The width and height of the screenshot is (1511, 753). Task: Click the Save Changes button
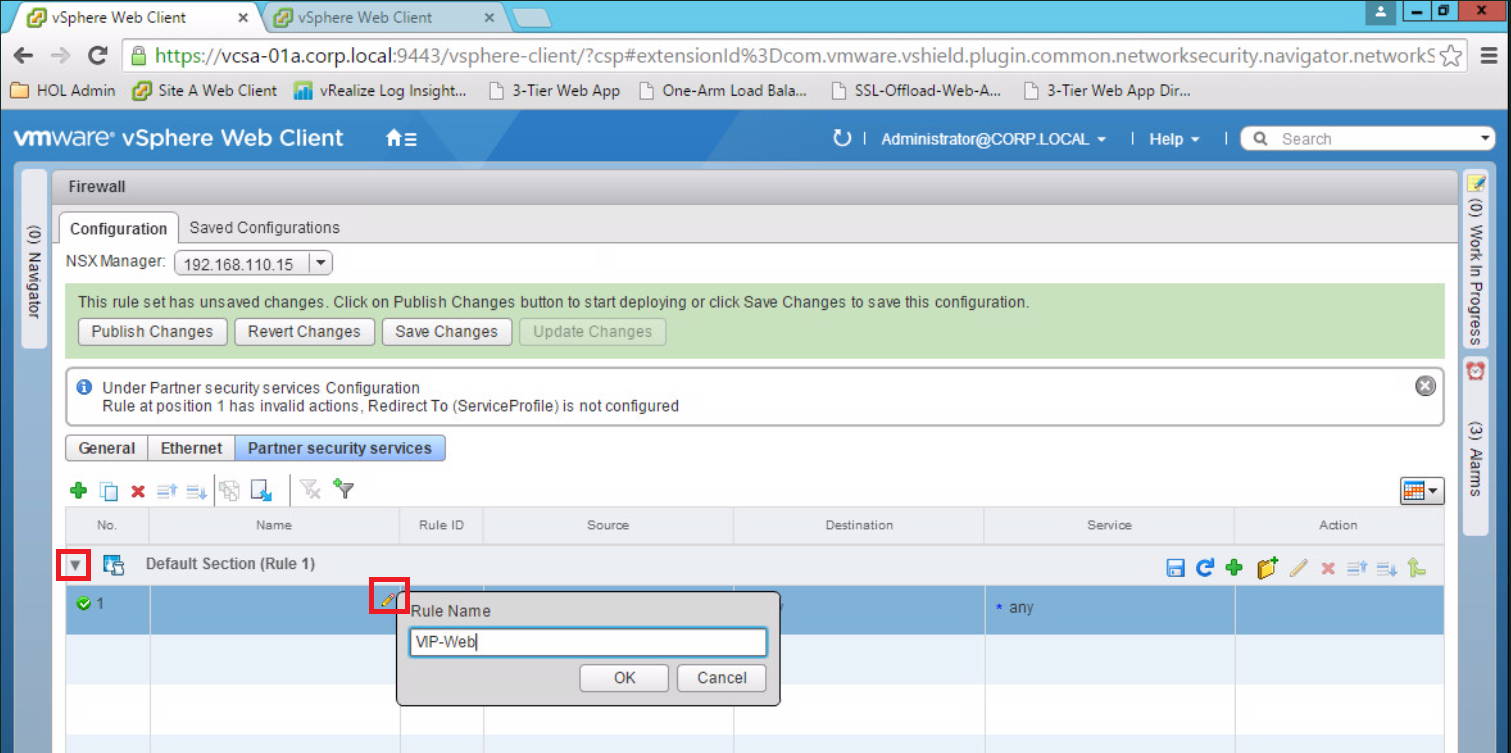[x=446, y=332]
